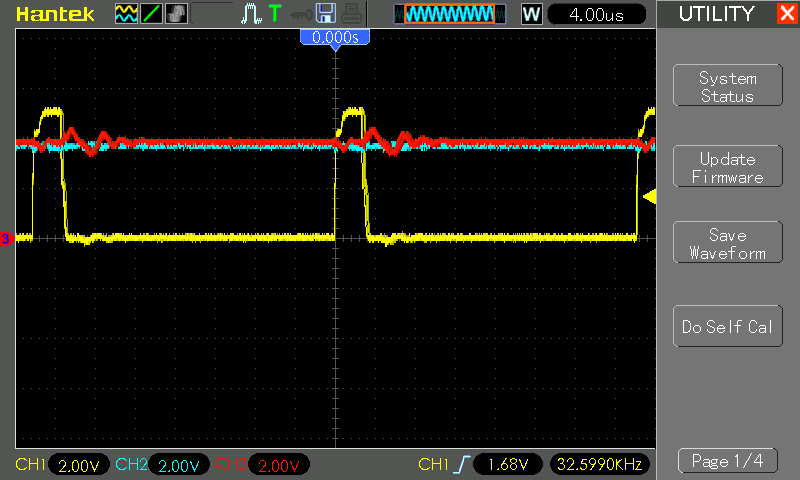Click the pulse trigger status icon
Screen dimensions: 800x480
[250, 14]
